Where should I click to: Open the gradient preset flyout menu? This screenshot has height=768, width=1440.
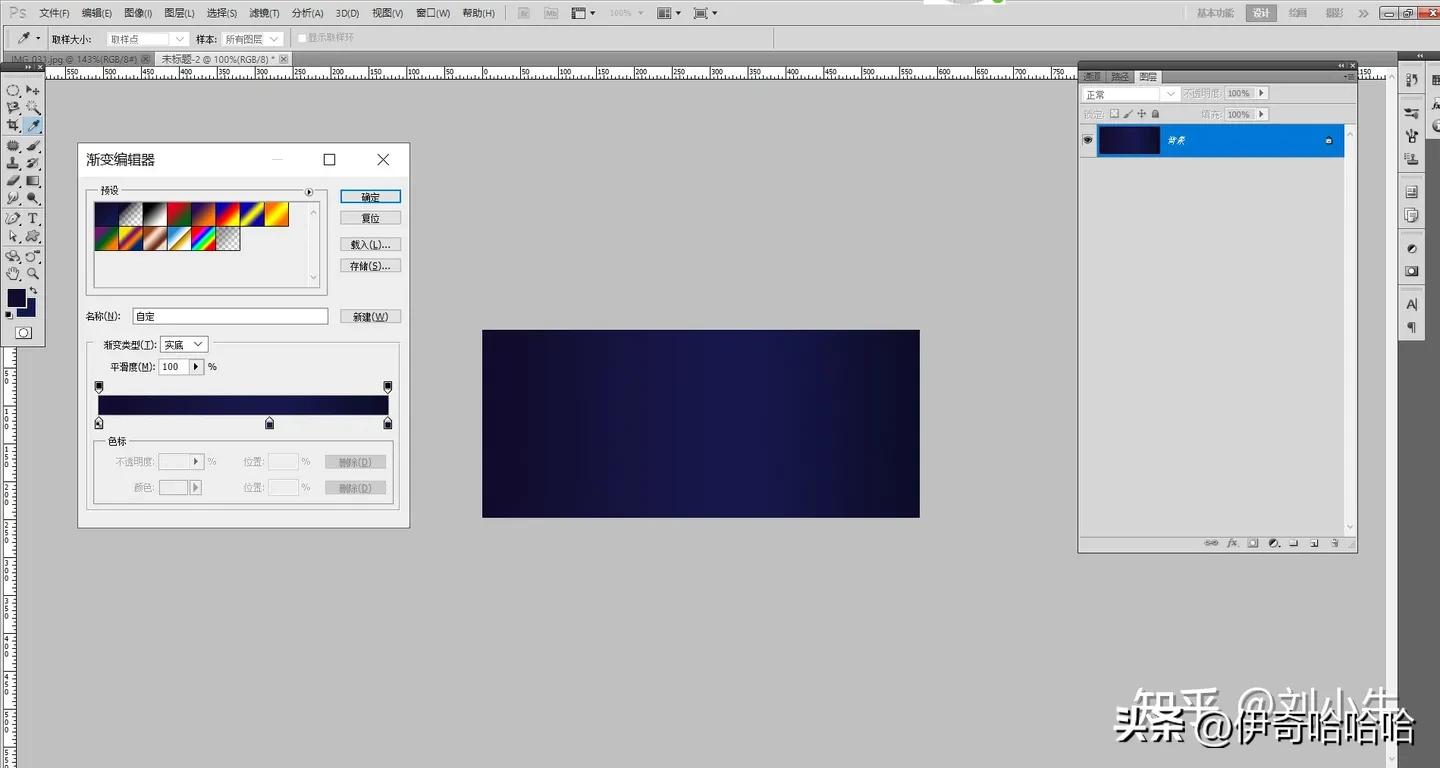point(309,193)
